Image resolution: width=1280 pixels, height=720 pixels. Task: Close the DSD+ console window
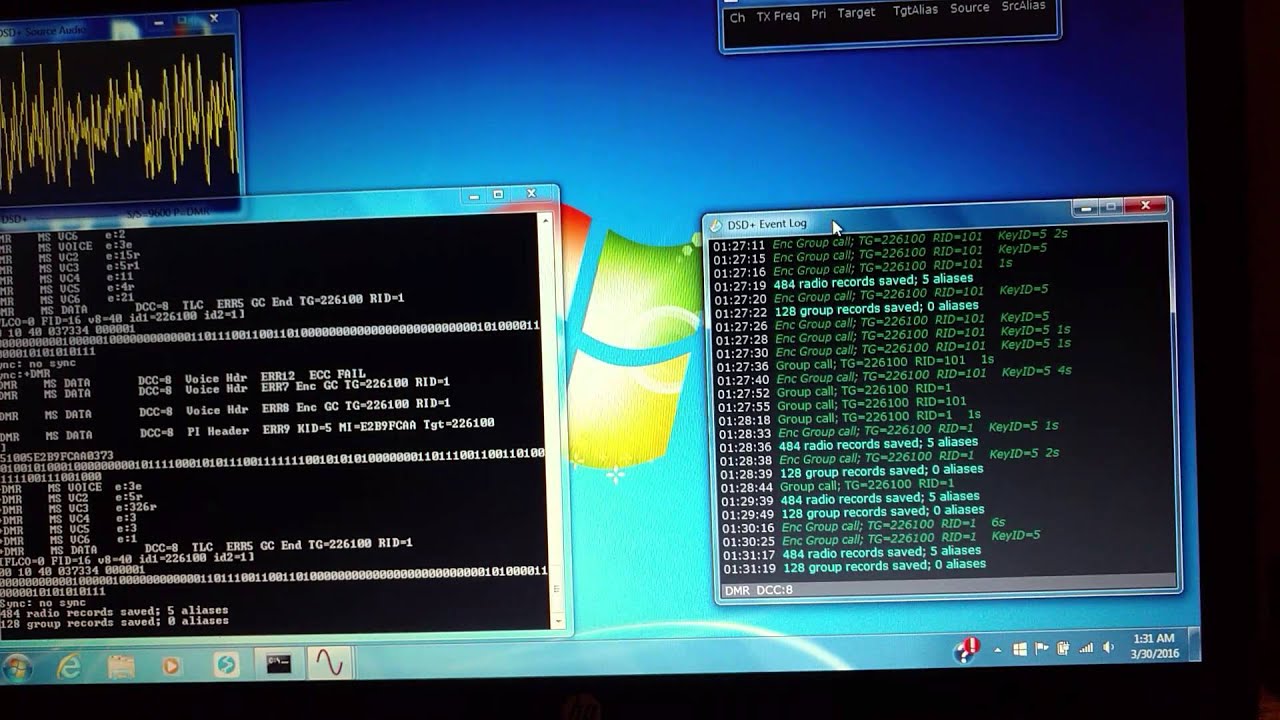pos(531,193)
